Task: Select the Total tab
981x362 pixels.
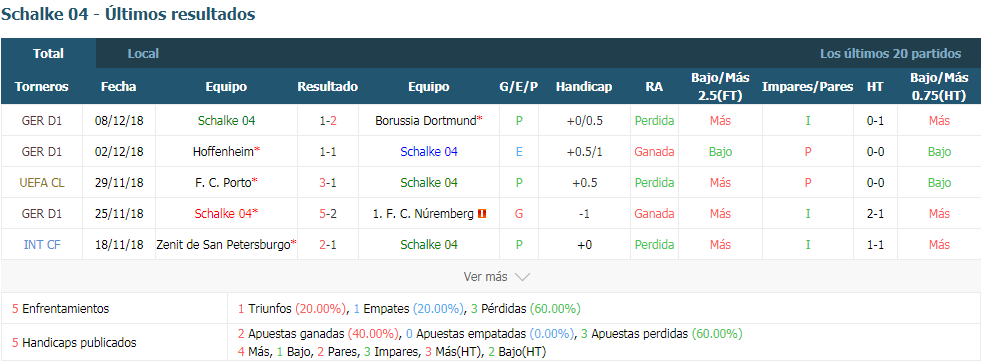Action: pyautogui.click(x=48, y=54)
